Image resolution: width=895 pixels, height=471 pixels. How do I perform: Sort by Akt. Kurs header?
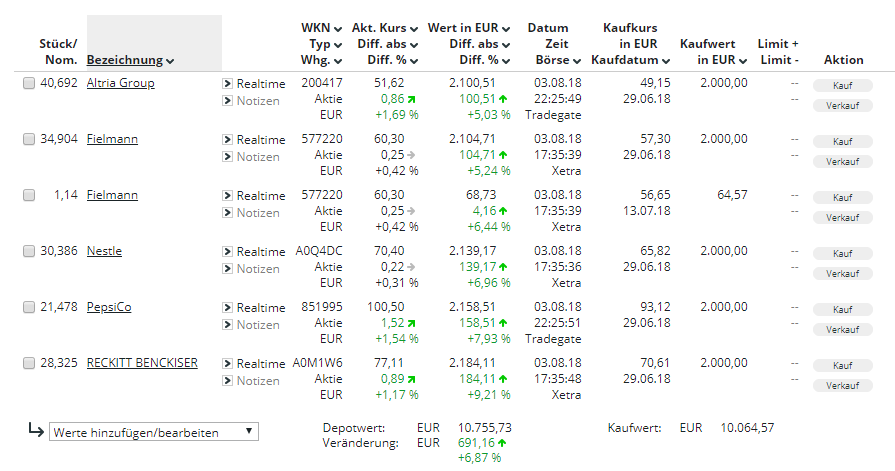(x=385, y=28)
